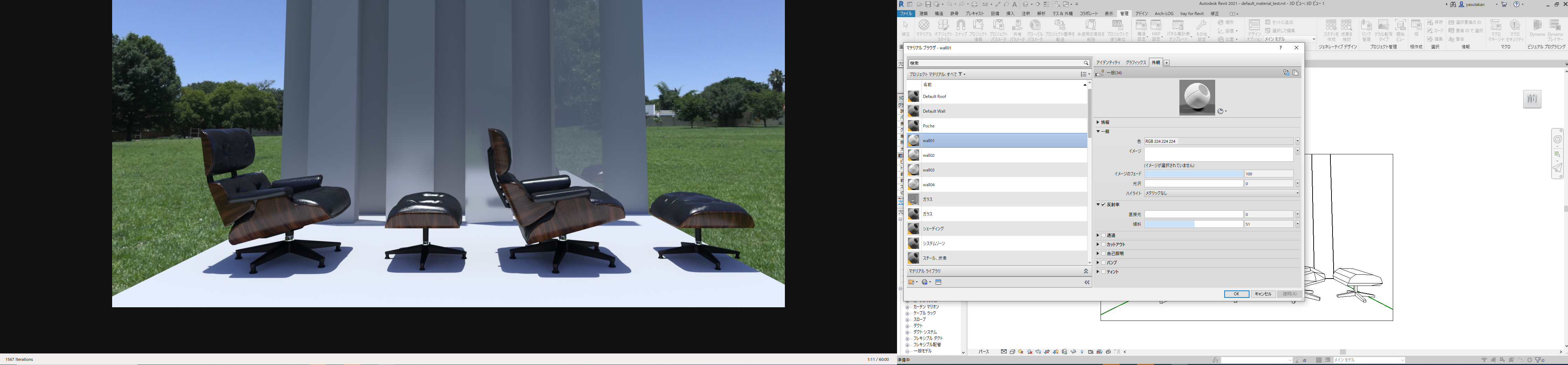Image resolution: width=1568 pixels, height=365 pixels.
Task: Click the show/hide library panel chevrons
Action: coord(1087,282)
